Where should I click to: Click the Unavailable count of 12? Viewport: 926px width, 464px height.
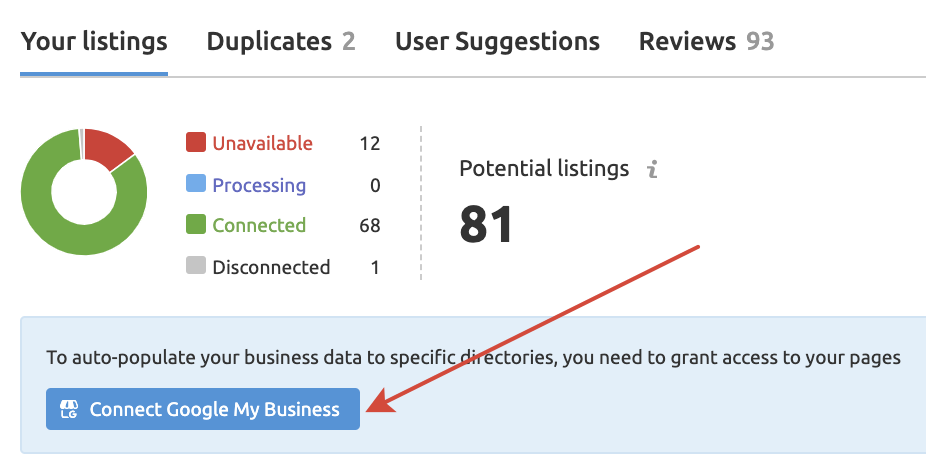[x=370, y=143]
